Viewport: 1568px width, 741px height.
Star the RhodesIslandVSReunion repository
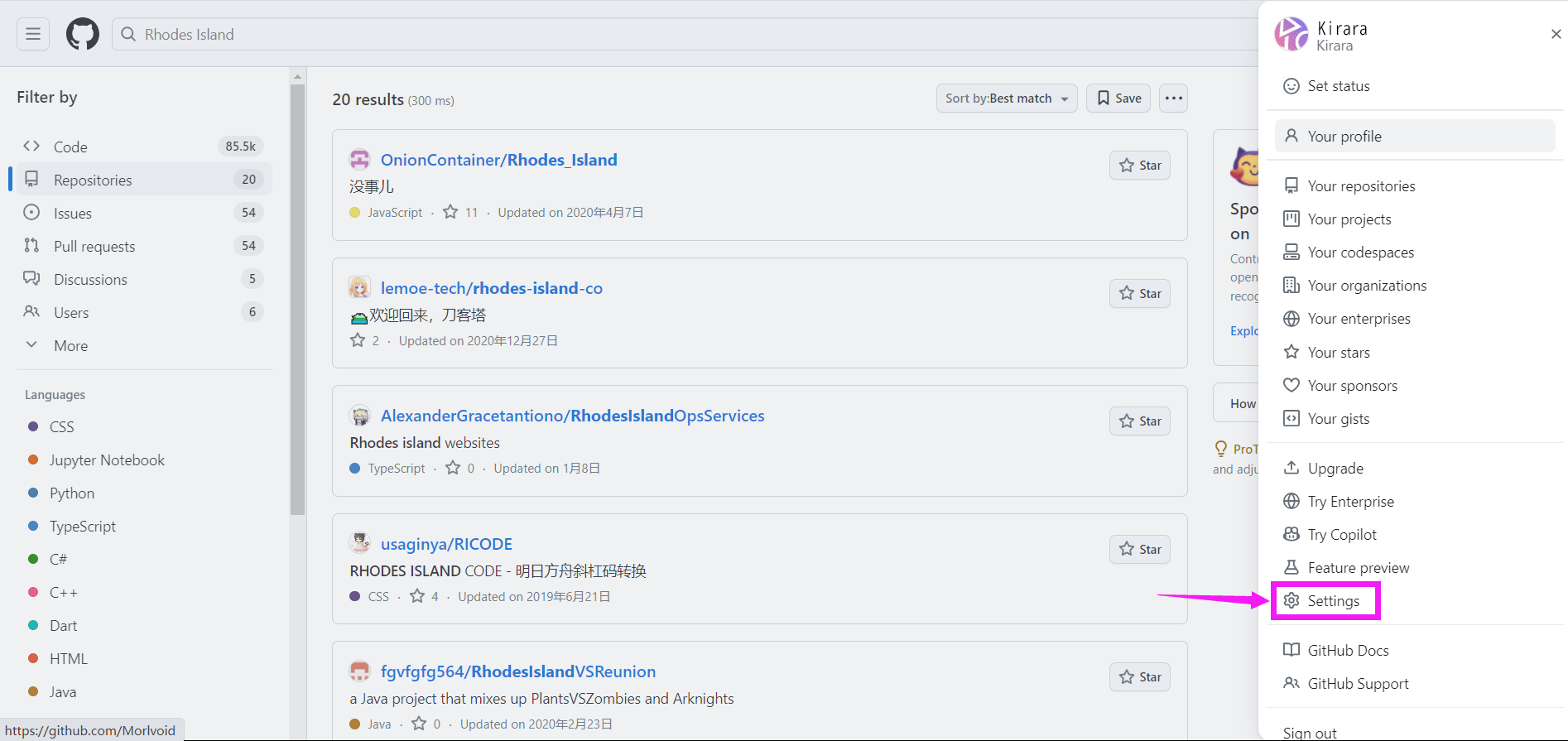(1140, 677)
